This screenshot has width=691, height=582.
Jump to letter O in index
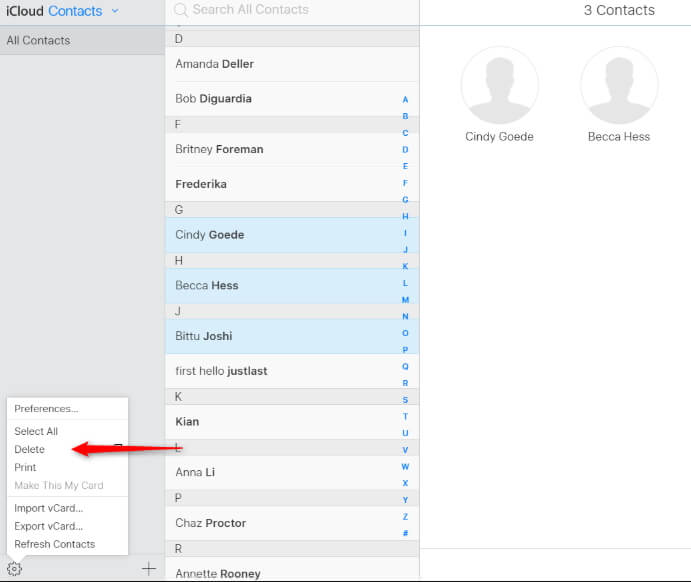point(405,333)
